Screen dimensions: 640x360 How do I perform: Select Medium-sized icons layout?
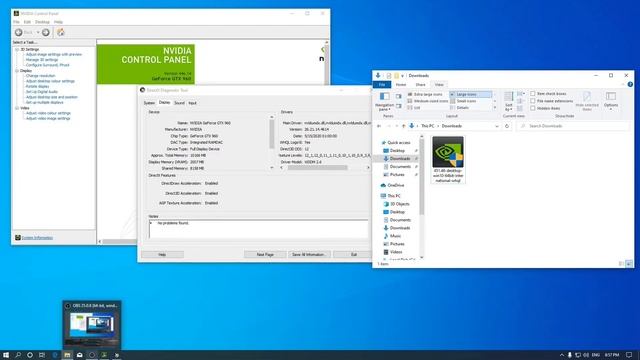click(427, 101)
